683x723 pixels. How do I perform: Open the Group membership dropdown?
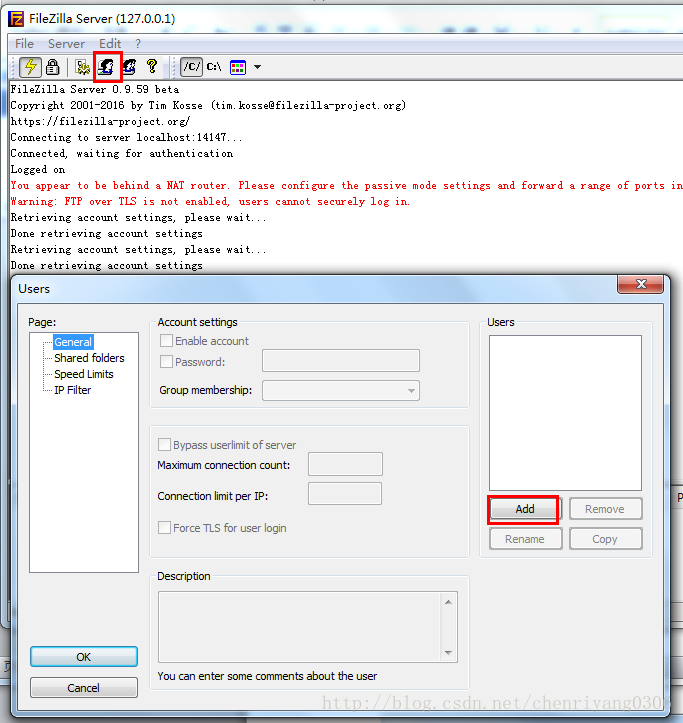(x=341, y=391)
